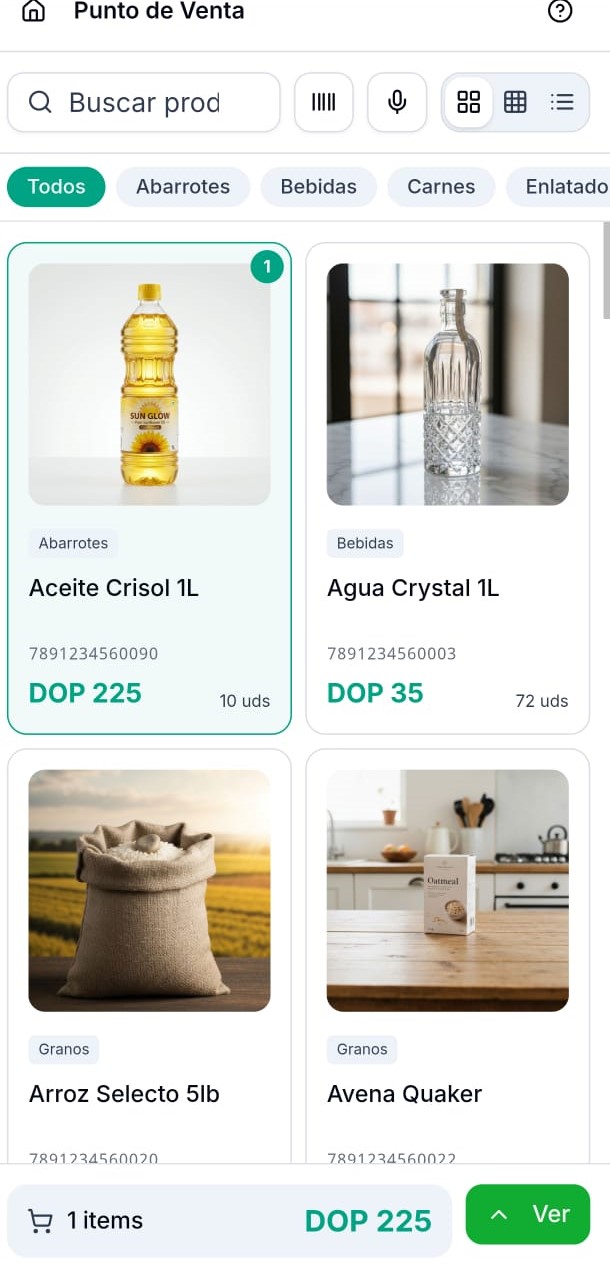
Task: Click the vertical page scrollbar
Action: (605, 270)
